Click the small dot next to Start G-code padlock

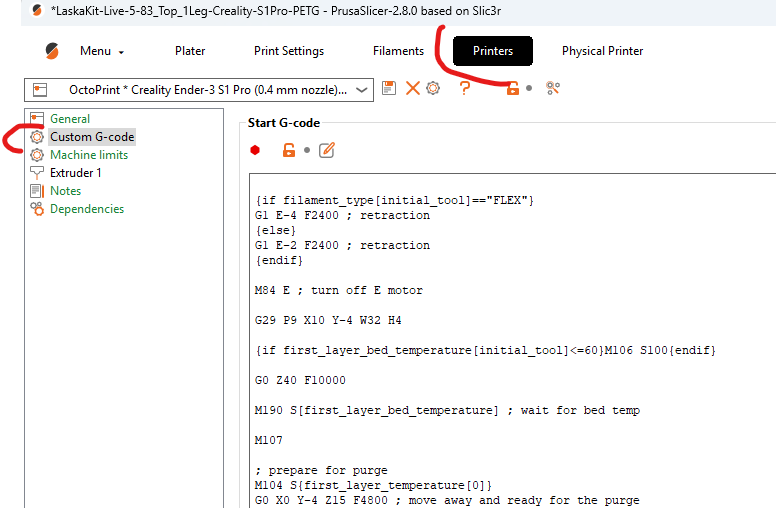click(x=307, y=151)
